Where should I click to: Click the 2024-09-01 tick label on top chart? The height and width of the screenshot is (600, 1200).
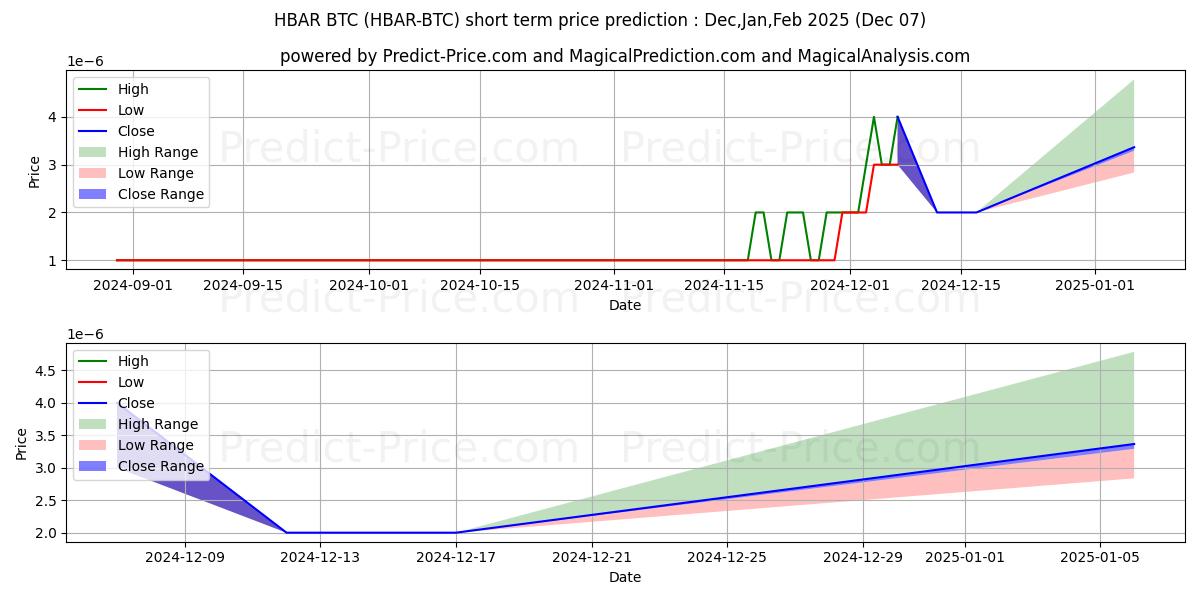pos(133,284)
